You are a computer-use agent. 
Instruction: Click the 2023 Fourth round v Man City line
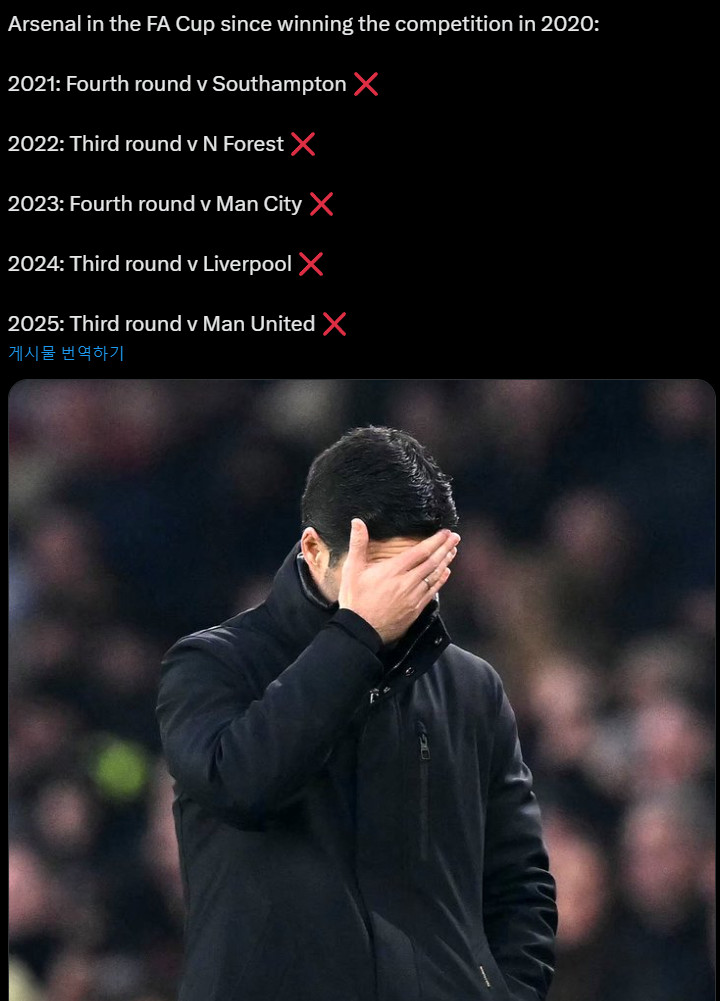(x=170, y=204)
